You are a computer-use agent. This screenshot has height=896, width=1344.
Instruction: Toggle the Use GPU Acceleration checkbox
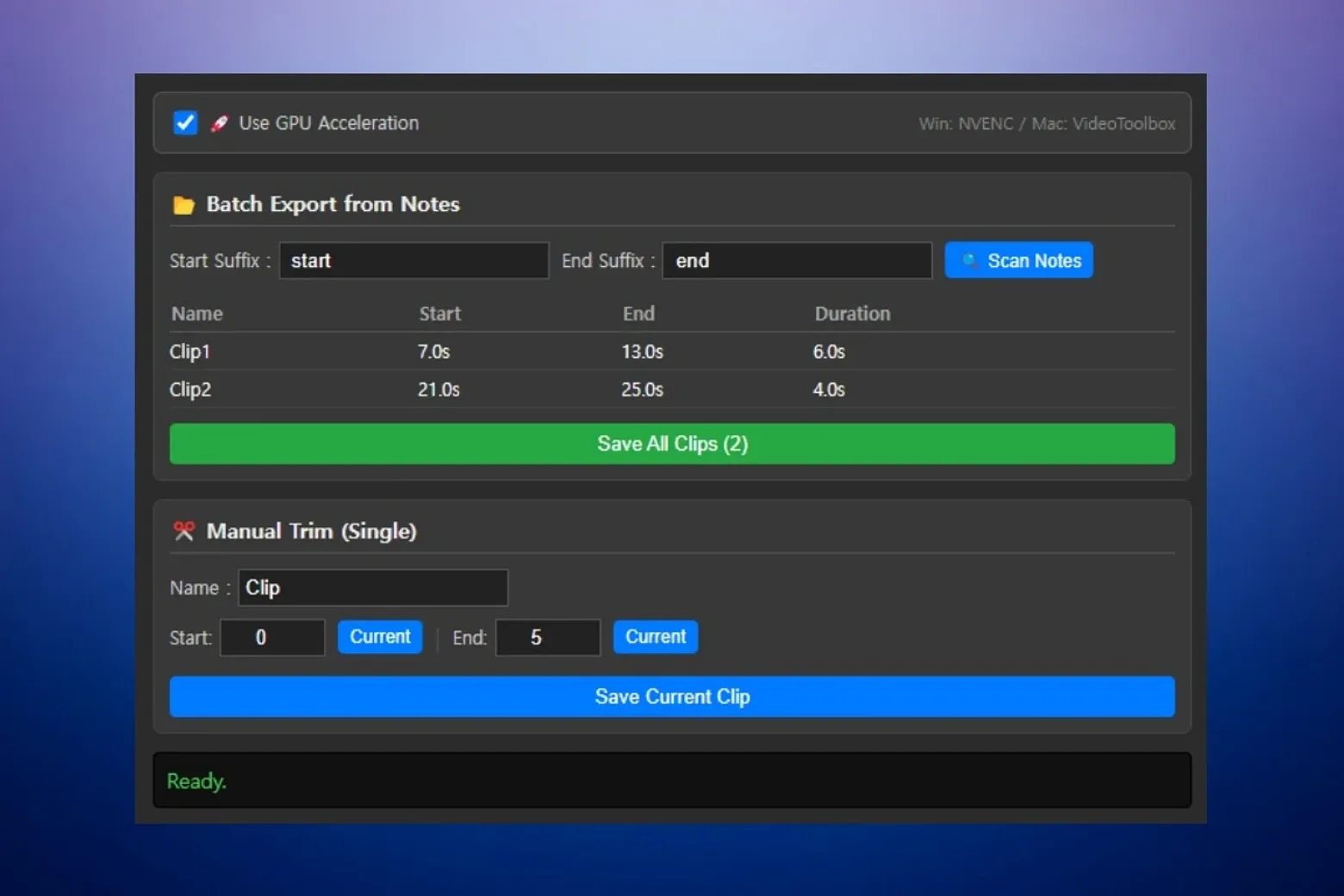(184, 122)
